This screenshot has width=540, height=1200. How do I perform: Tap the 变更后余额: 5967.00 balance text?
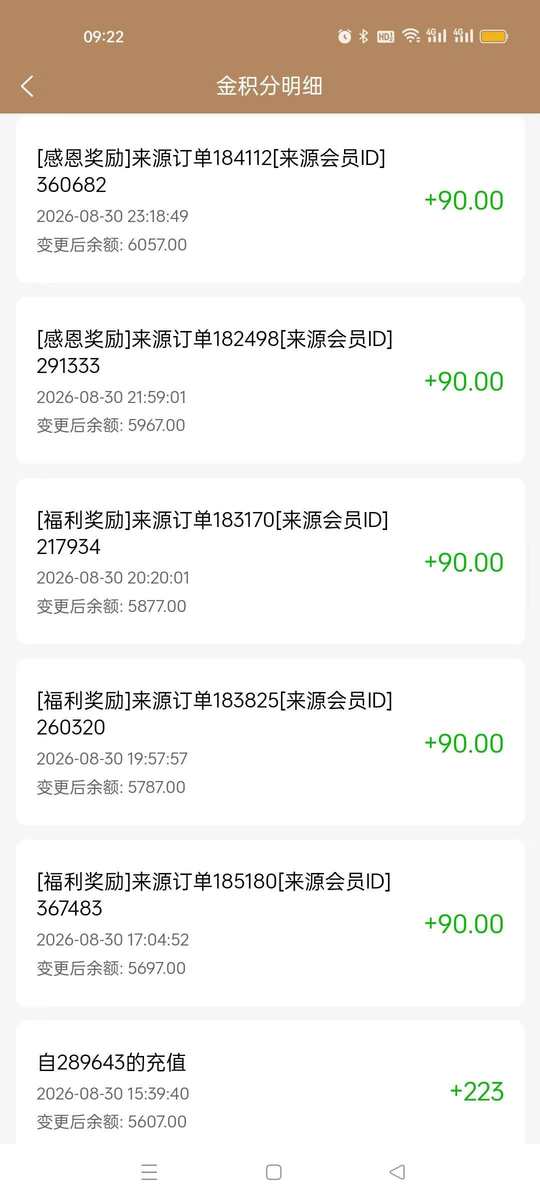pos(111,425)
